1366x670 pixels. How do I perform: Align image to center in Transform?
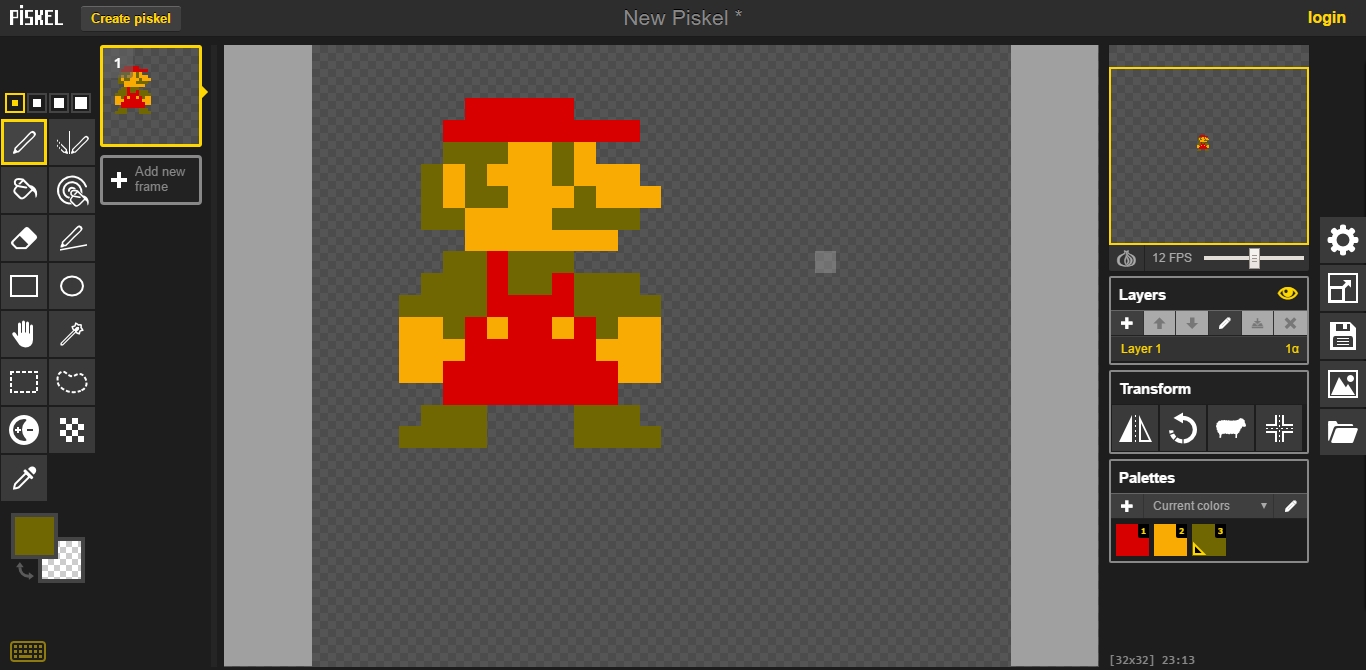1279,429
